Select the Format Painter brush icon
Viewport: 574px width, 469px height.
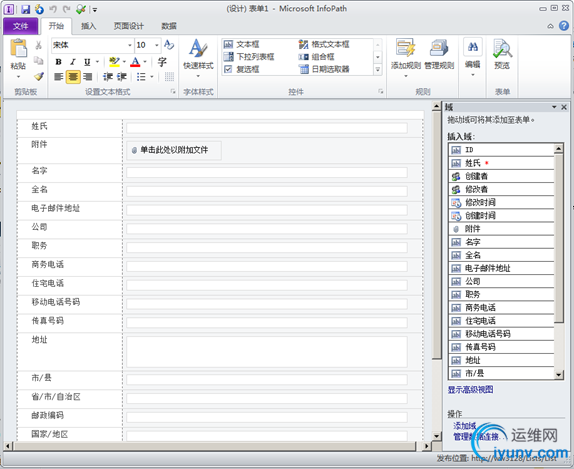[38, 76]
